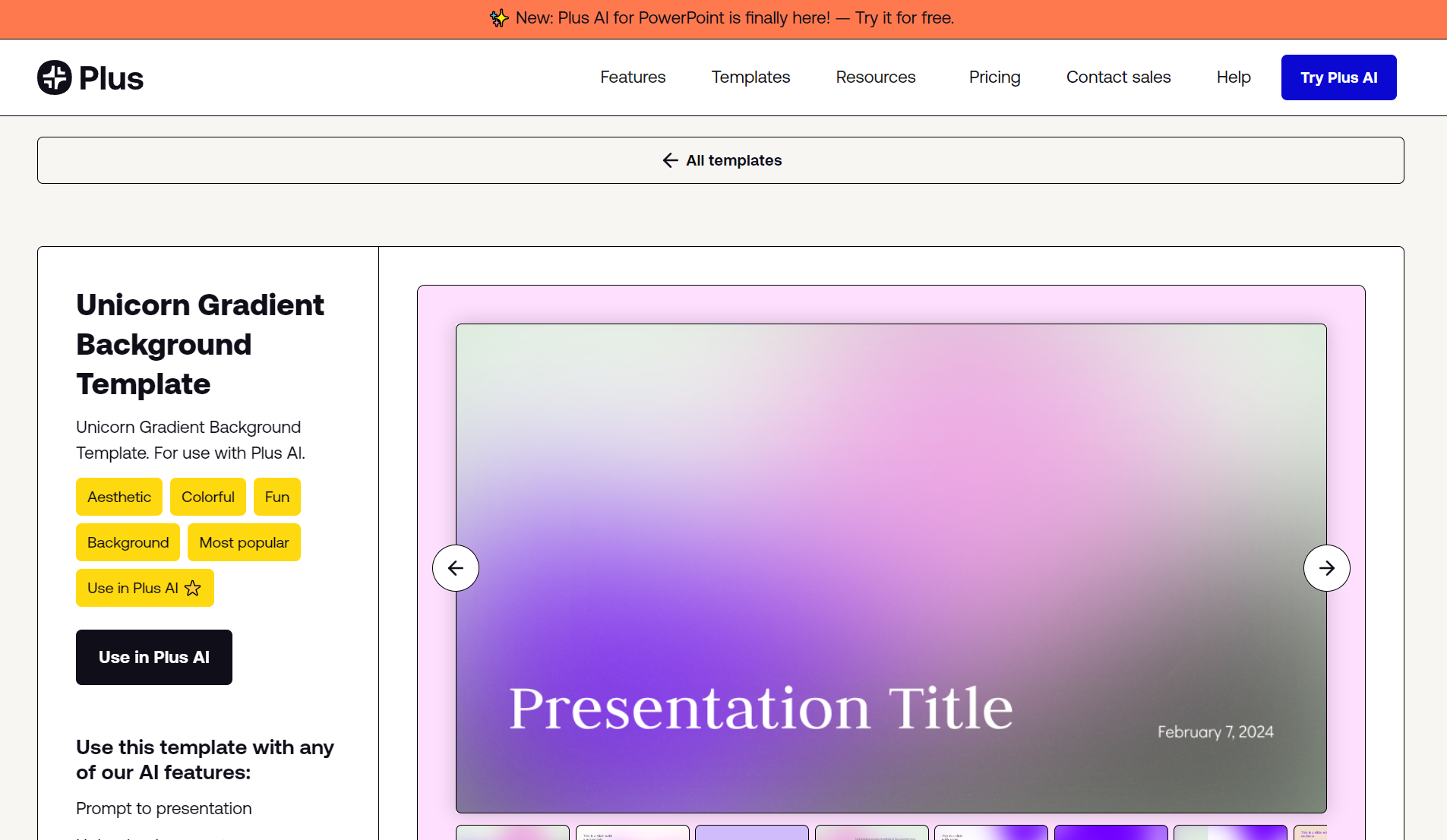Image resolution: width=1447 pixels, height=840 pixels.
Task: Go to the Pricing page
Action: click(995, 77)
